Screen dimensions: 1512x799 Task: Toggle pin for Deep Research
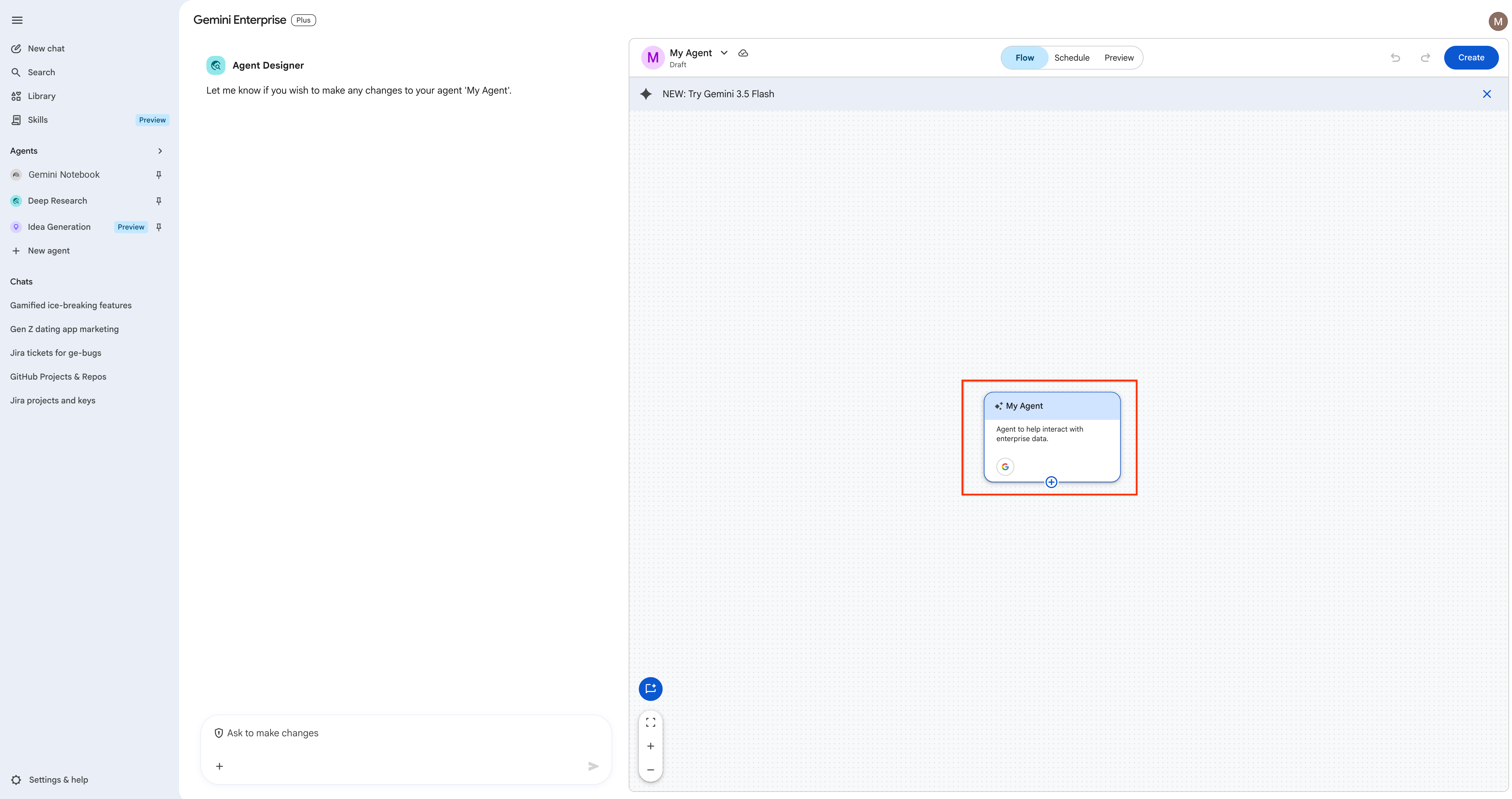(159, 201)
